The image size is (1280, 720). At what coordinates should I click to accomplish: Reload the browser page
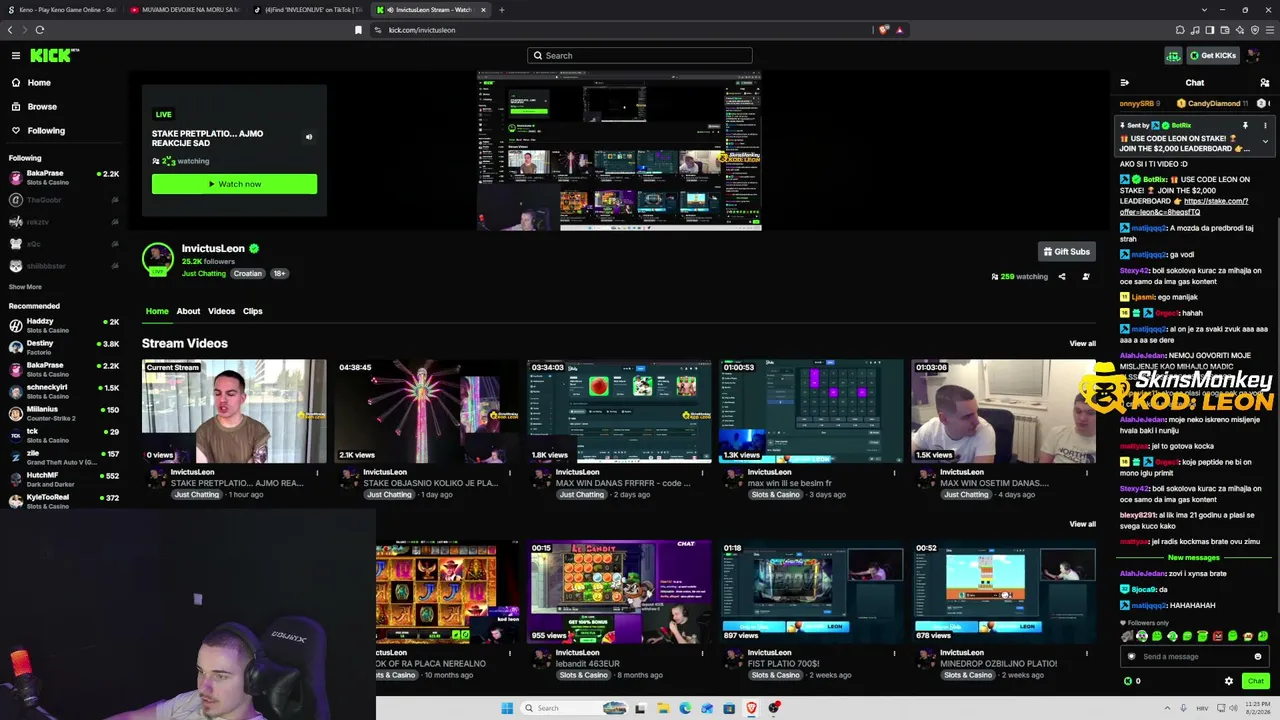click(39, 30)
